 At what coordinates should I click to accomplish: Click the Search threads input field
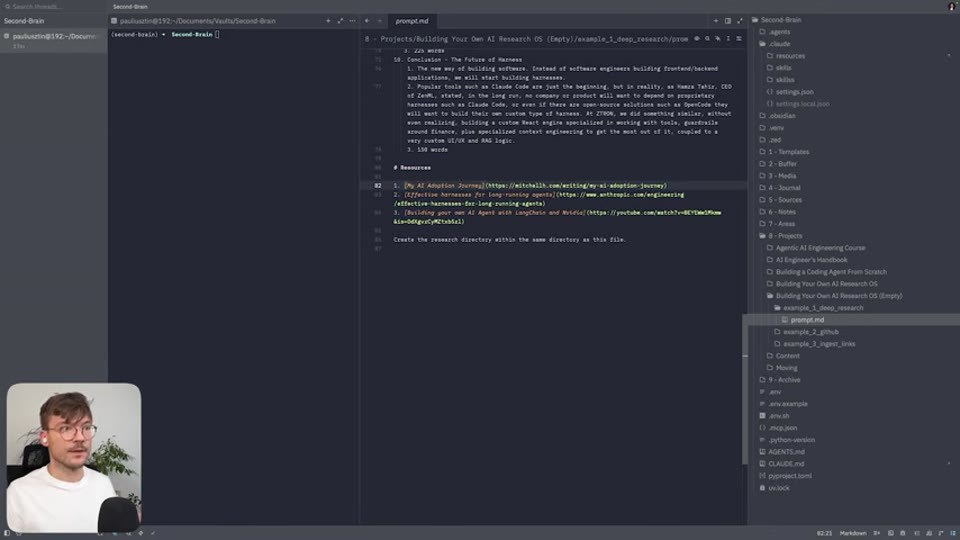pos(37,6)
